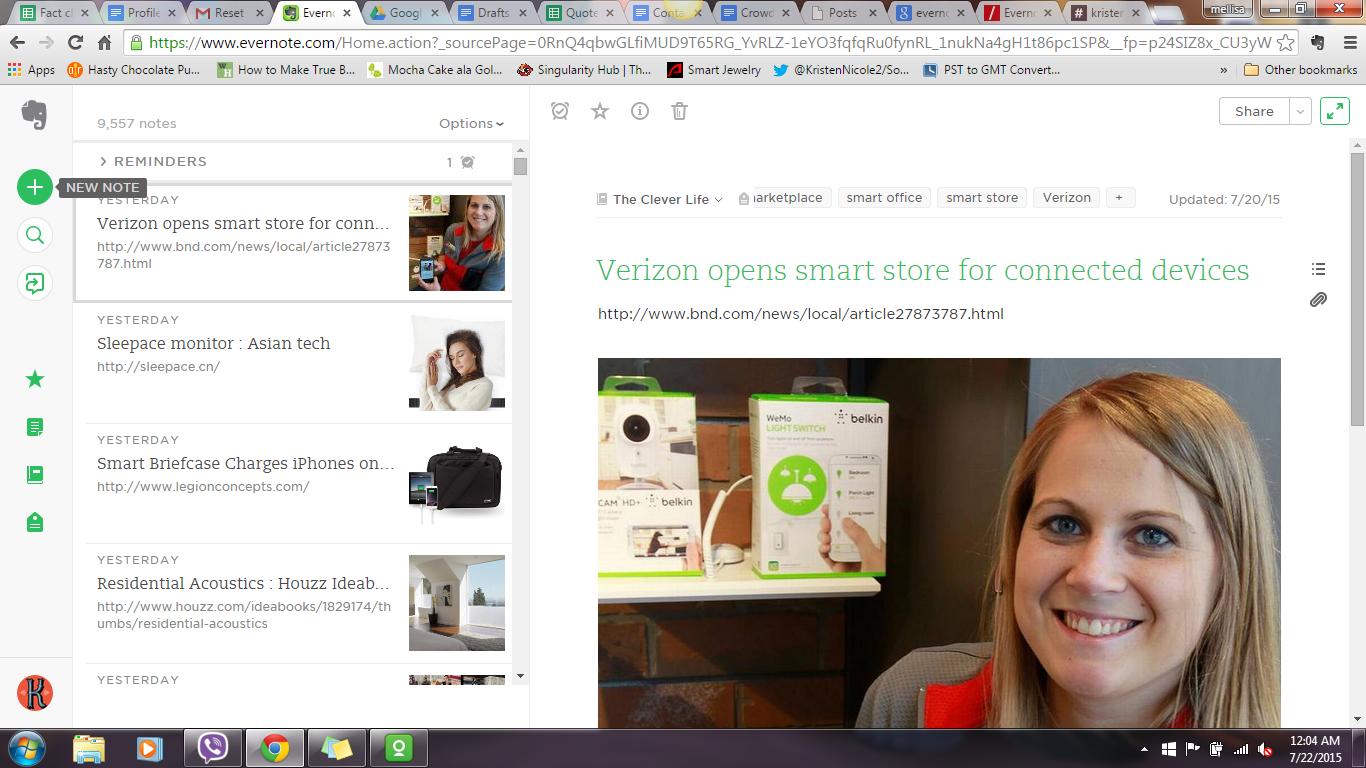
Task: Open the account avatar menu at sidebar bottom
Action: (35, 693)
